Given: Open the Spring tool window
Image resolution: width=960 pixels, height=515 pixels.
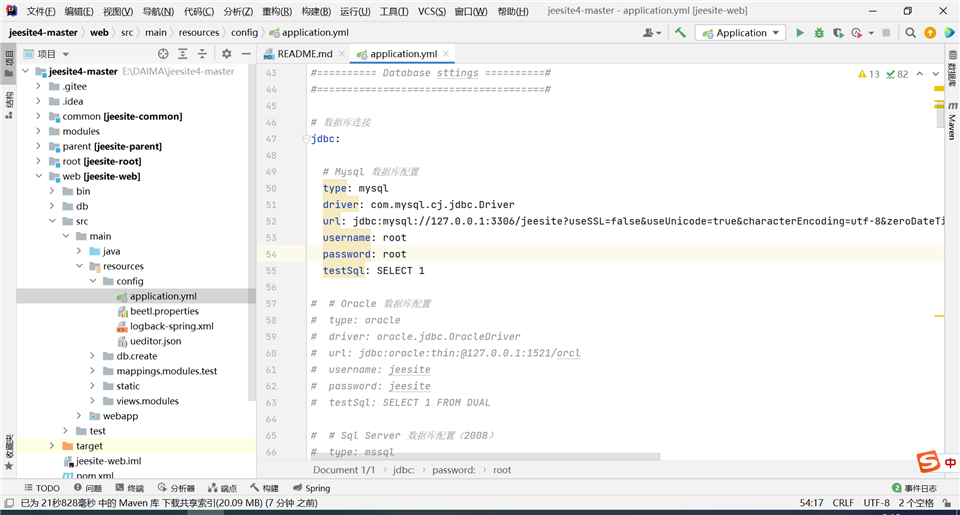Looking at the screenshot, I should 312,488.
